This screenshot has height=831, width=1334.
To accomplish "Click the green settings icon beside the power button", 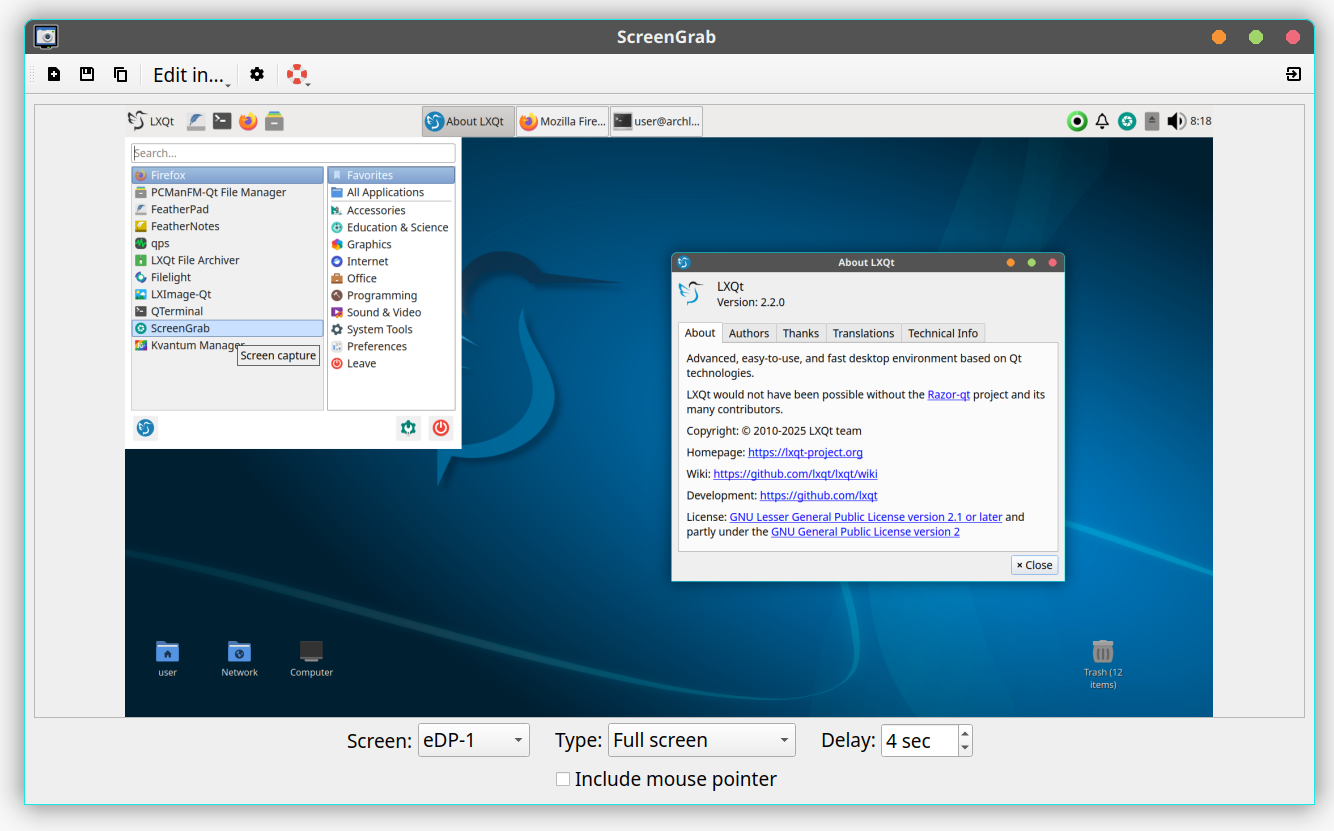I will 408,428.
